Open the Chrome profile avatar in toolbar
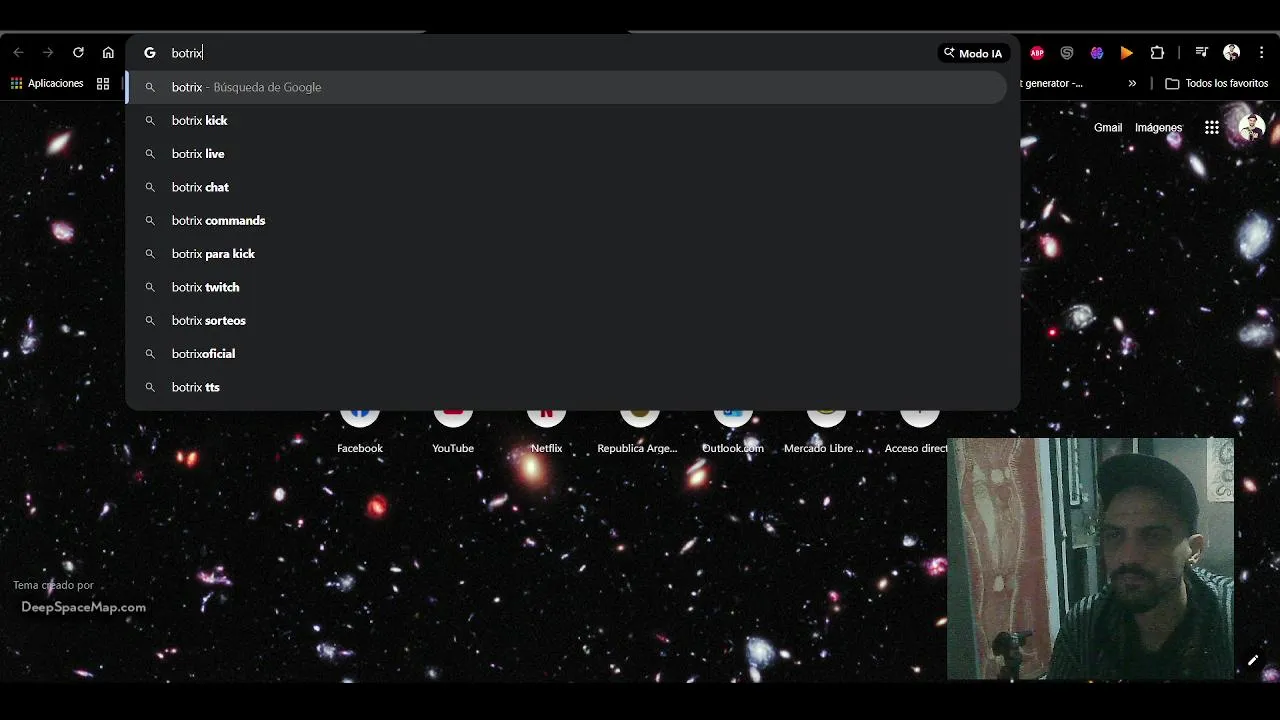This screenshot has height=720, width=1280. (x=1232, y=53)
